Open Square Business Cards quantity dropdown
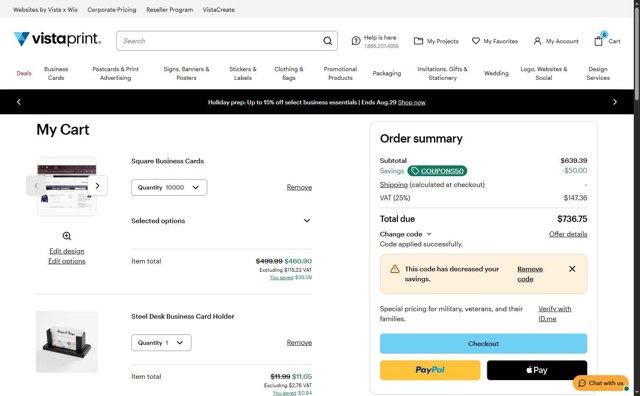 pyautogui.click(x=169, y=187)
